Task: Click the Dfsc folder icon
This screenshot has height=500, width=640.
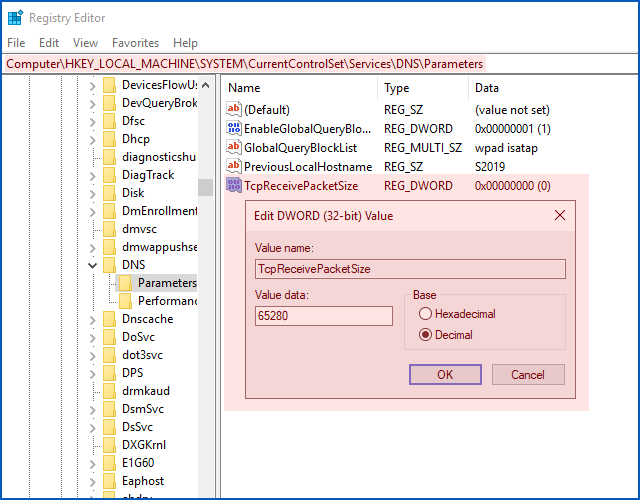Action: (x=109, y=121)
